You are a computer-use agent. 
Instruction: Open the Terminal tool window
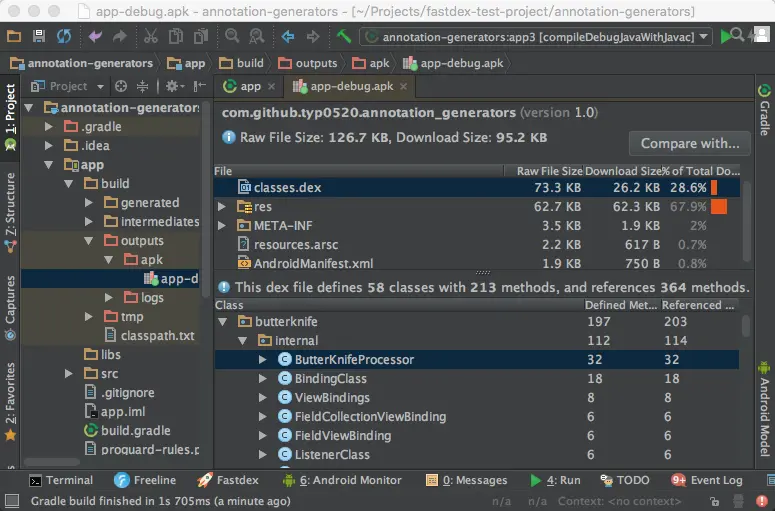[x=61, y=480]
